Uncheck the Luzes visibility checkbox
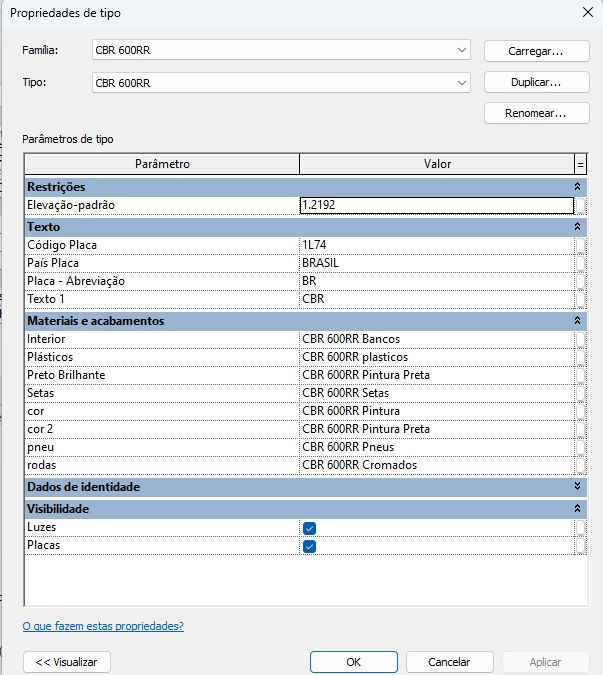 (309, 528)
